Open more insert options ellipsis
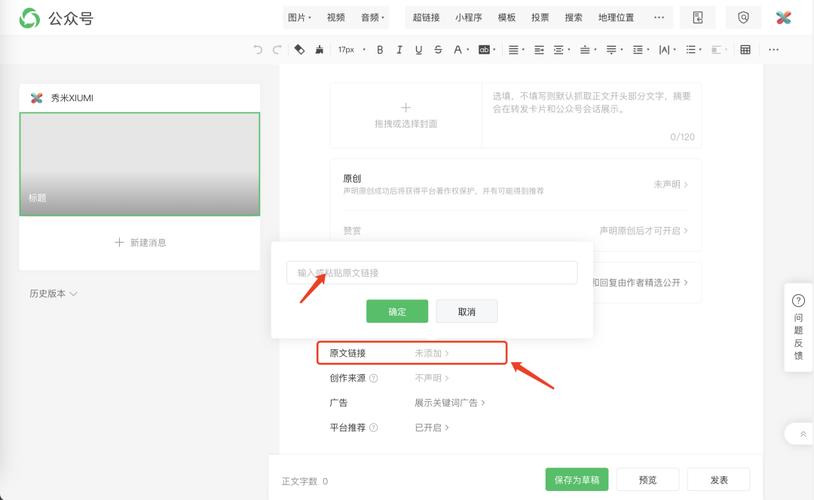Screen dimensions: 814x500 659,18
